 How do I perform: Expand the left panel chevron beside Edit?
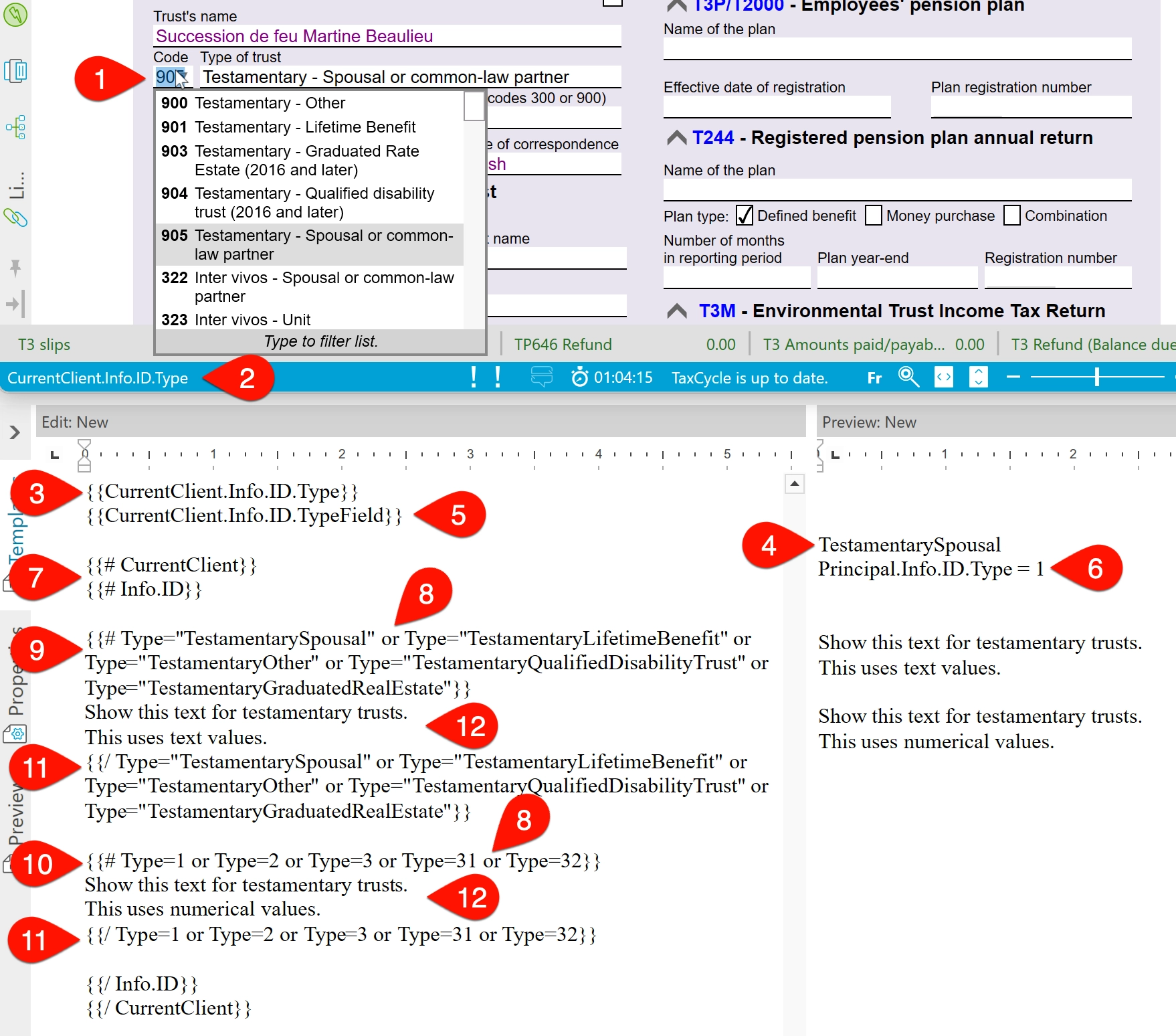[x=15, y=432]
